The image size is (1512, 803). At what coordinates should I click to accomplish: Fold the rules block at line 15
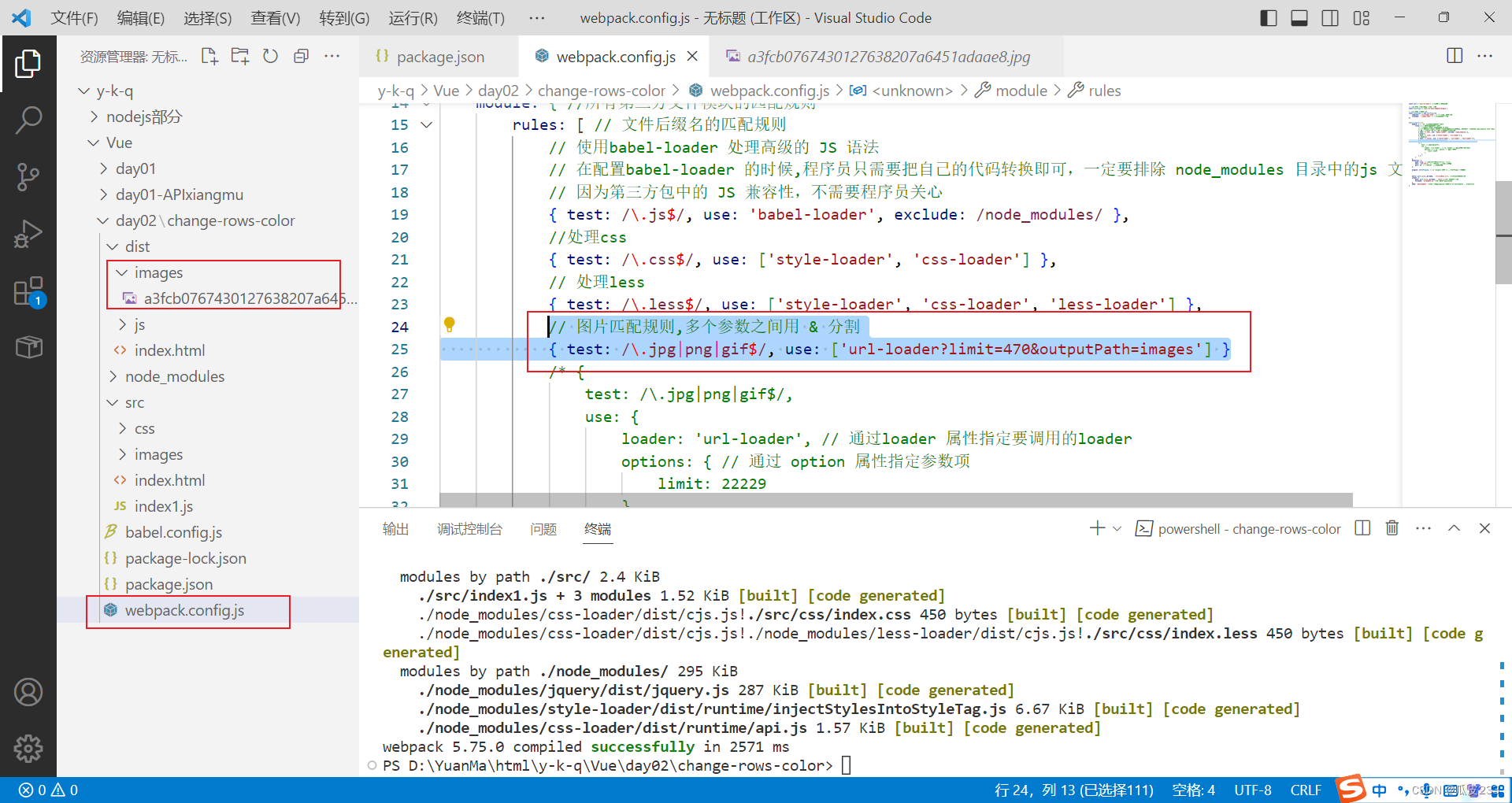pos(427,124)
